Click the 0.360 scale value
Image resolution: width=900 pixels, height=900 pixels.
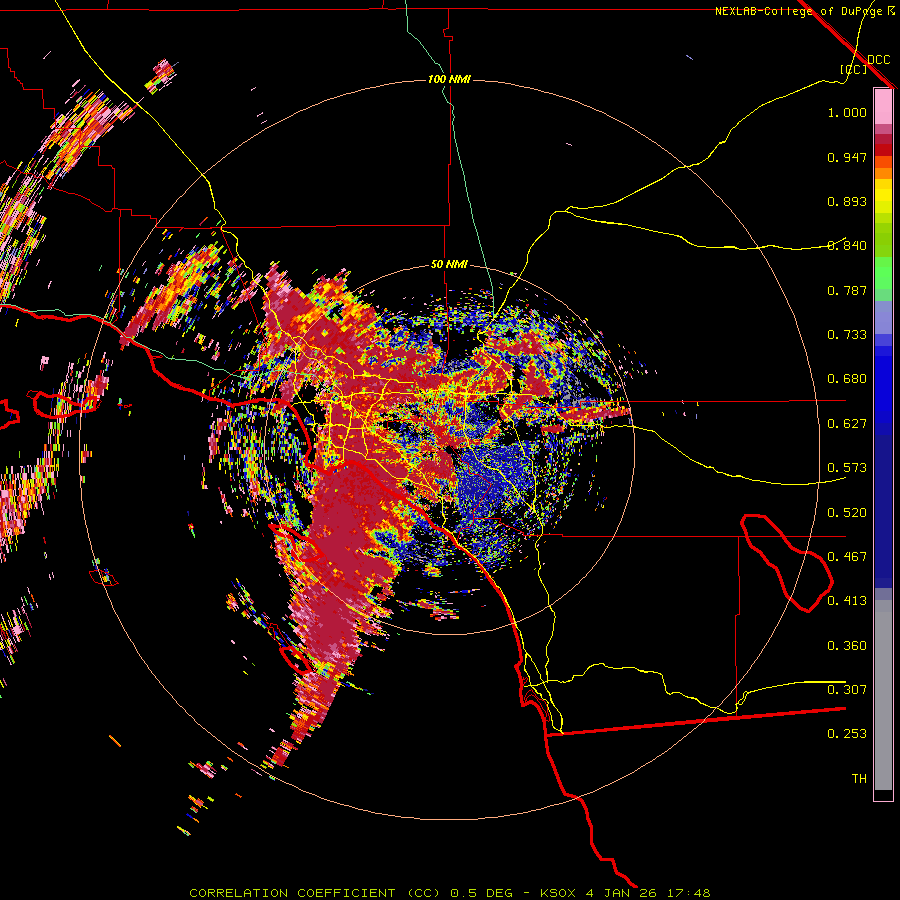click(847, 646)
